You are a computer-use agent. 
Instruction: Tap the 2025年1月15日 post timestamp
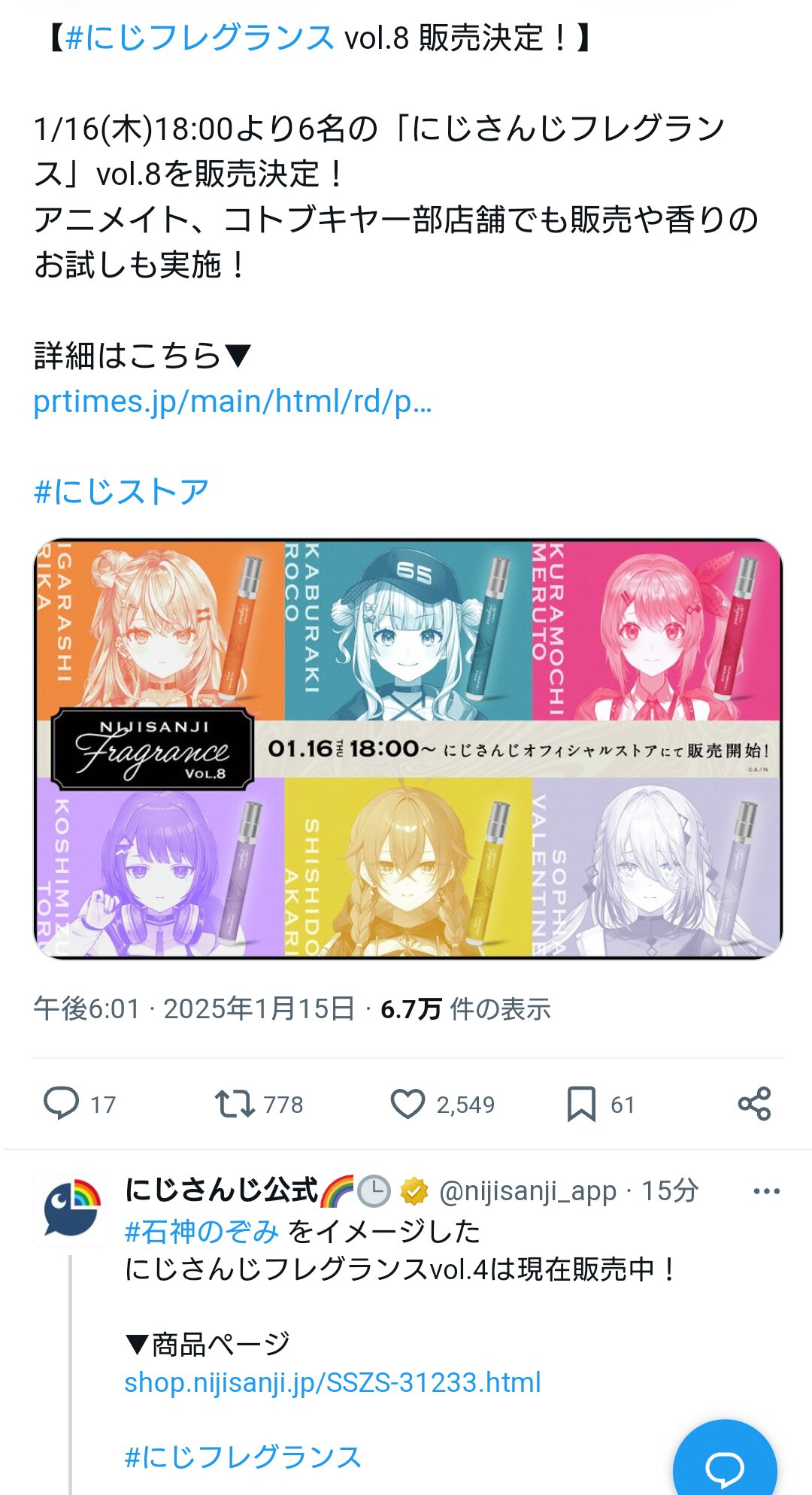point(259,1008)
